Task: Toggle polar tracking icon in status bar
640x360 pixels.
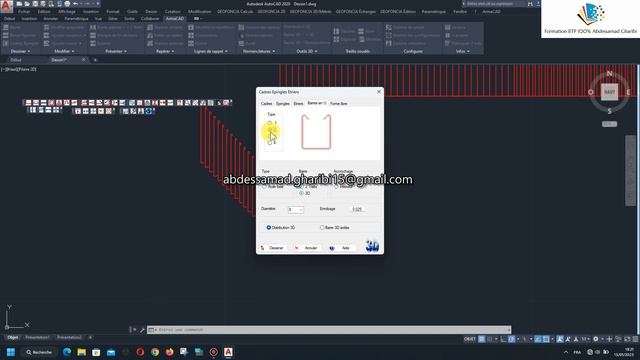Action: click(512, 339)
